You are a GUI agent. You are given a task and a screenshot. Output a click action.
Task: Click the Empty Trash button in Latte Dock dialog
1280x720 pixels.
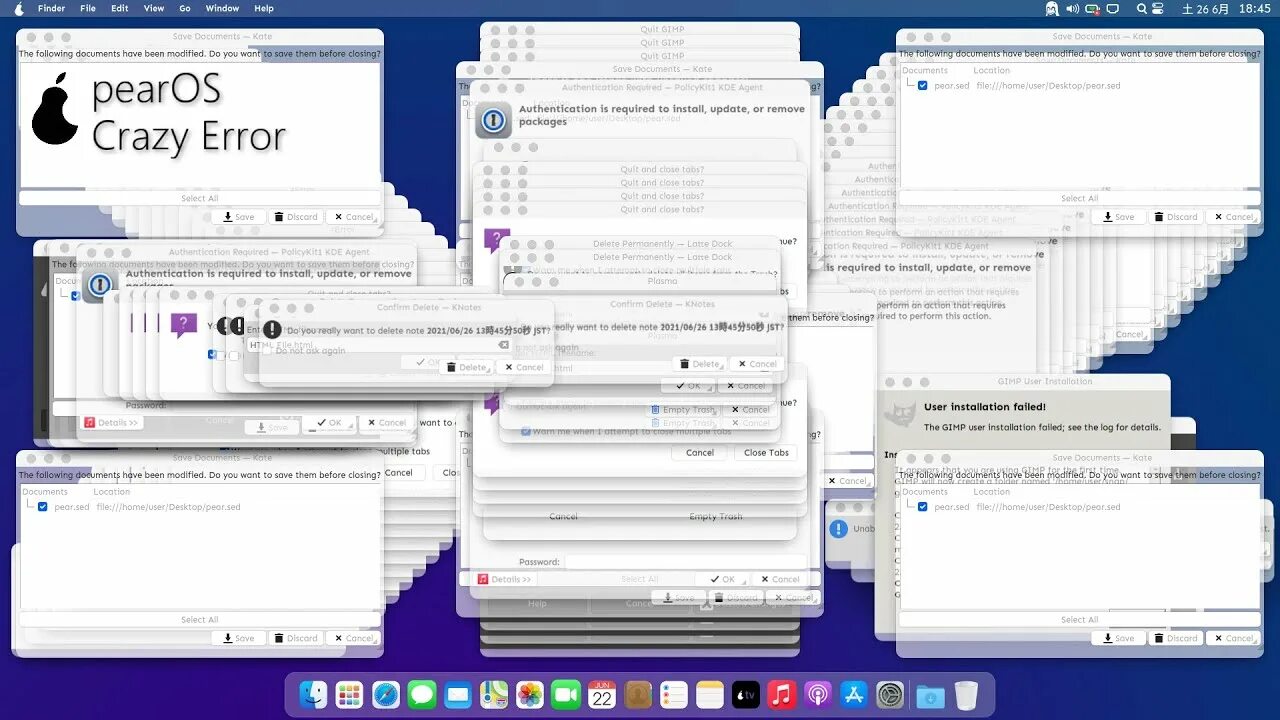tap(683, 410)
